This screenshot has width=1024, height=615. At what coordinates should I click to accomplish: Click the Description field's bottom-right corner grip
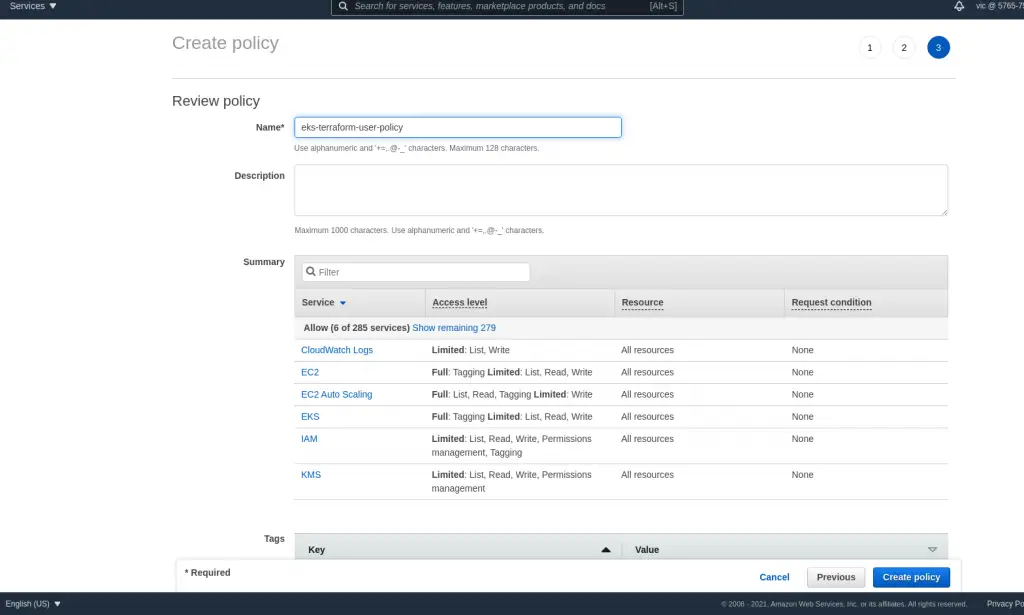[944, 212]
